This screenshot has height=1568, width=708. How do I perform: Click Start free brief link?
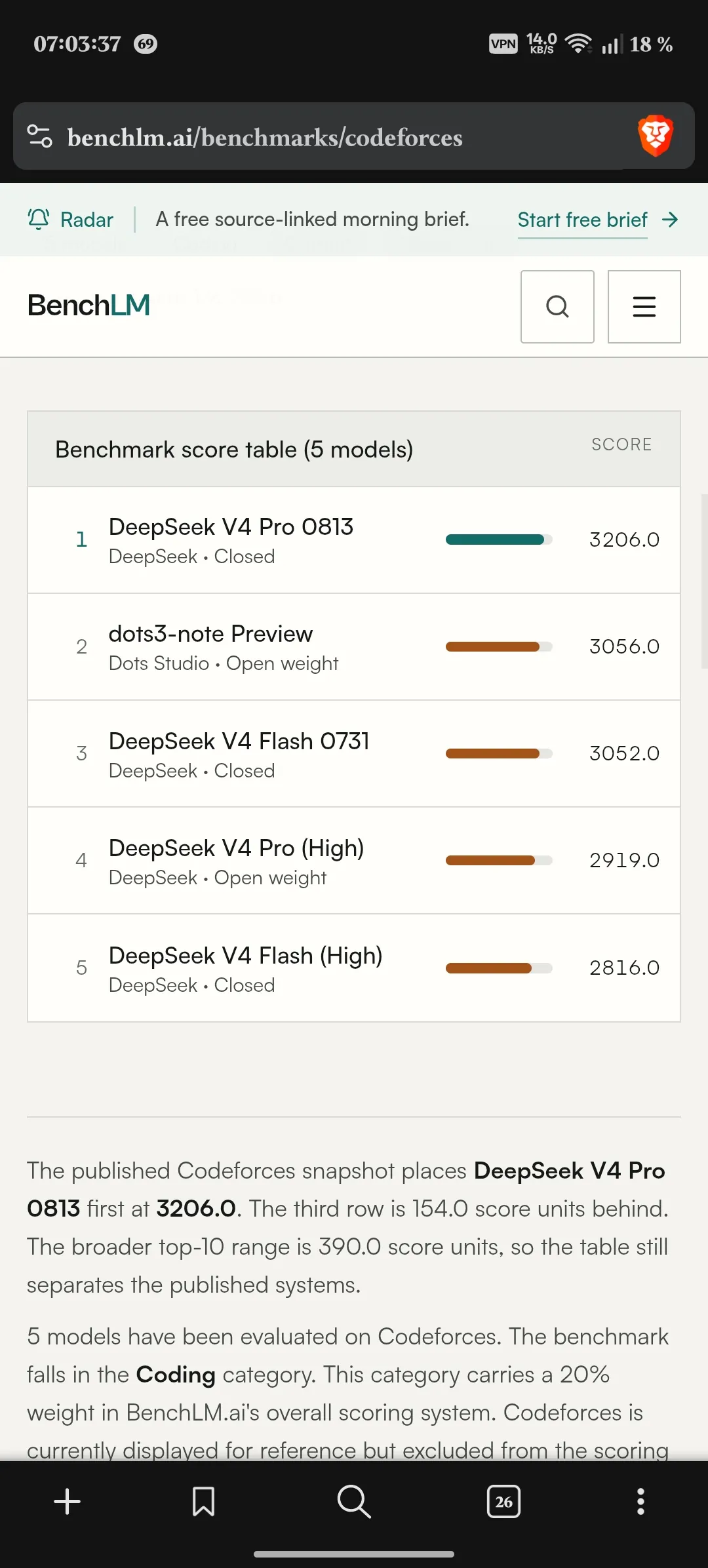click(583, 220)
